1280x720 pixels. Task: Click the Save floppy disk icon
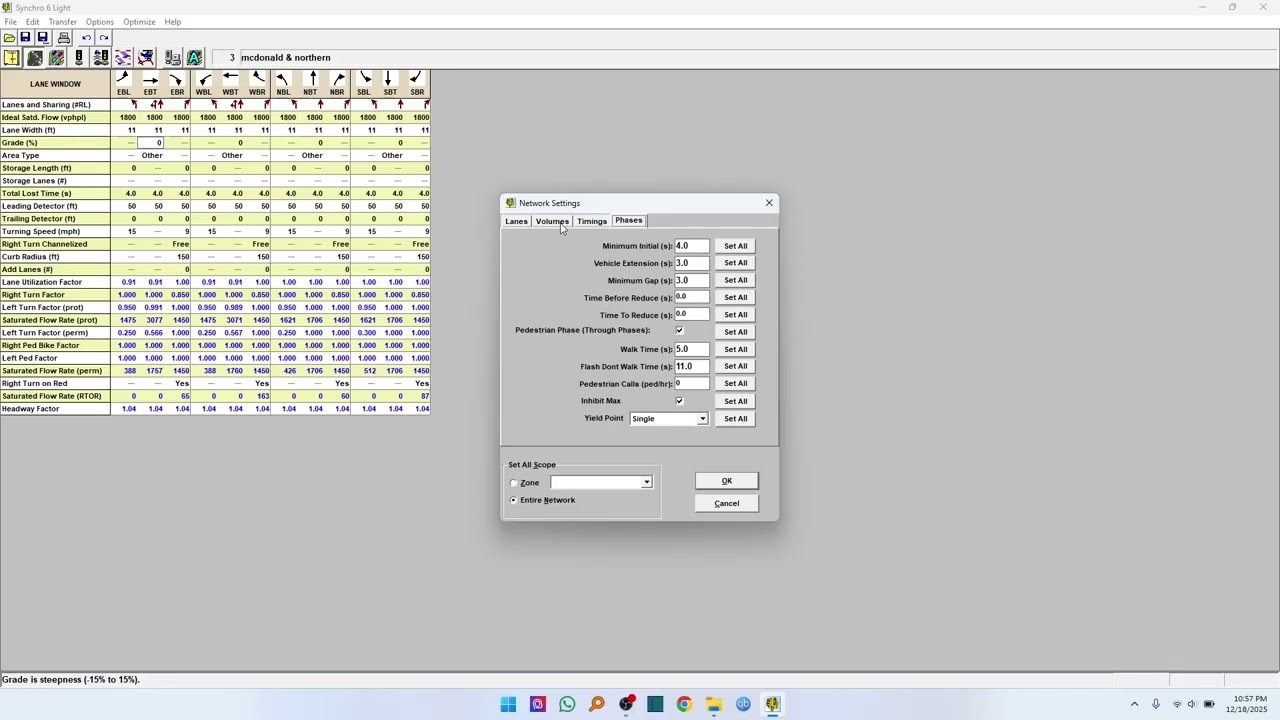pyautogui.click(x=26, y=38)
